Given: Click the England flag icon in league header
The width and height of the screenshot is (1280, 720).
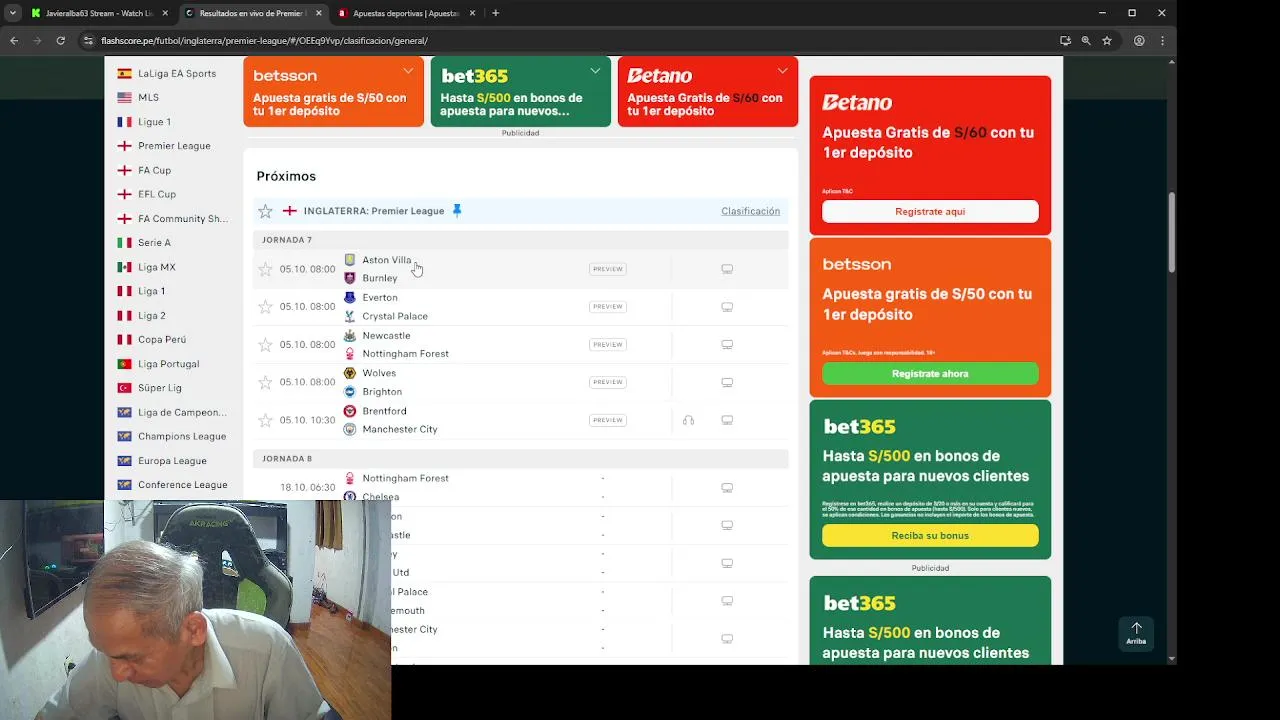Looking at the screenshot, I should coord(290,211).
